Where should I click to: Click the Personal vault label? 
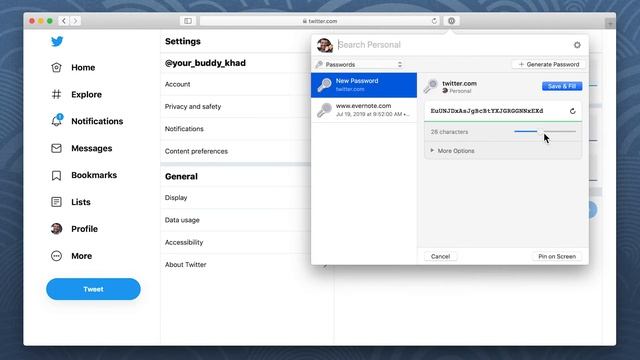(460, 91)
